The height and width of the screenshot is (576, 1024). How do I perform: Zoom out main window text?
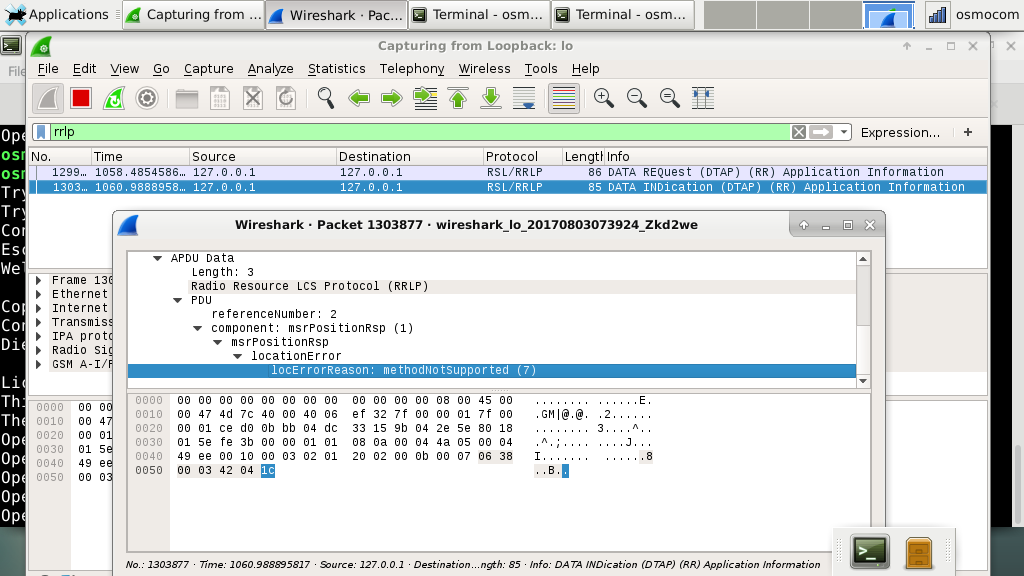click(x=637, y=99)
